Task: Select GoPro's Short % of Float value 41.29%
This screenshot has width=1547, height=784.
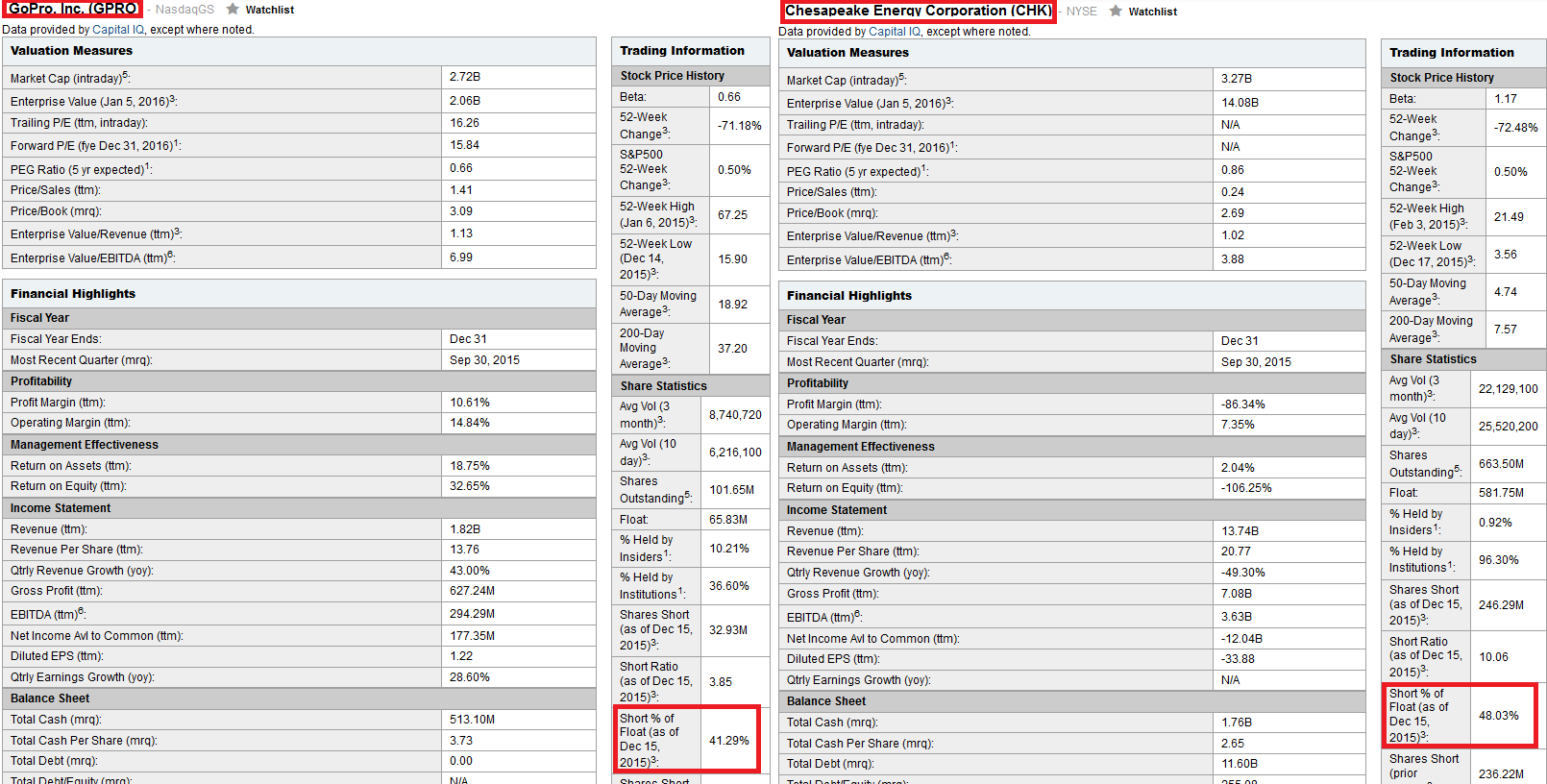Action: coord(729,741)
